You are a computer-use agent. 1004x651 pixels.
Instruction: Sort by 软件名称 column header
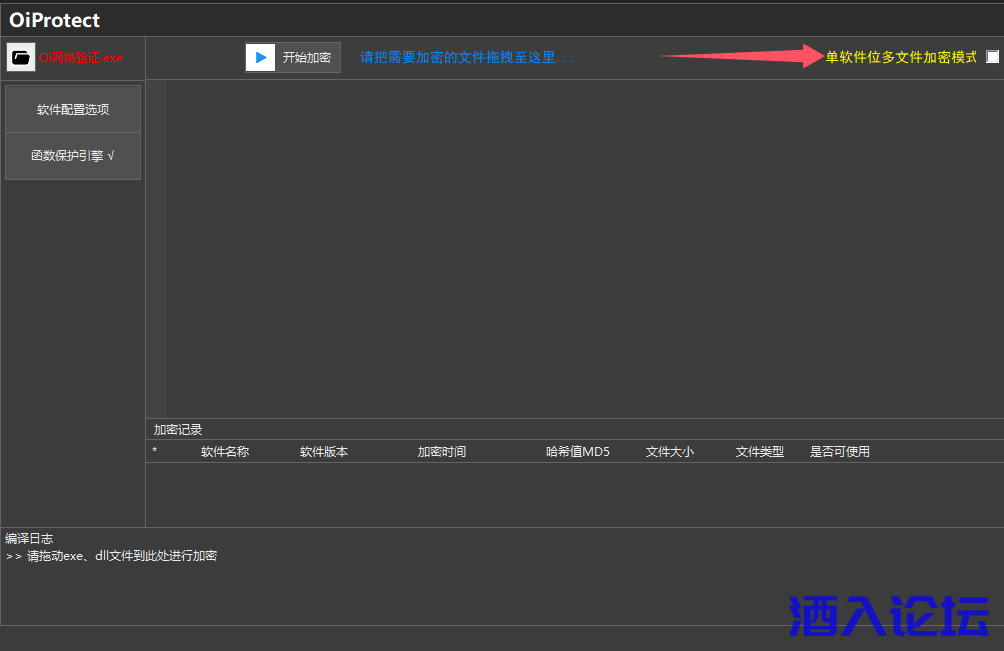click(x=225, y=452)
